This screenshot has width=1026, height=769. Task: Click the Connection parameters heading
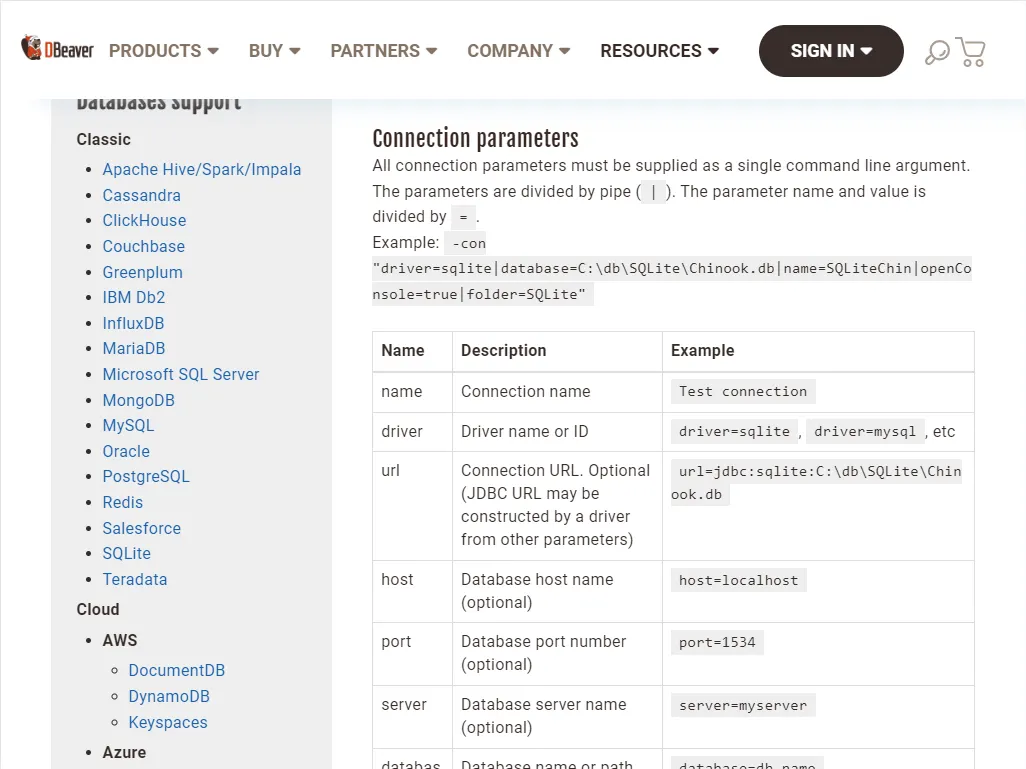click(475, 139)
